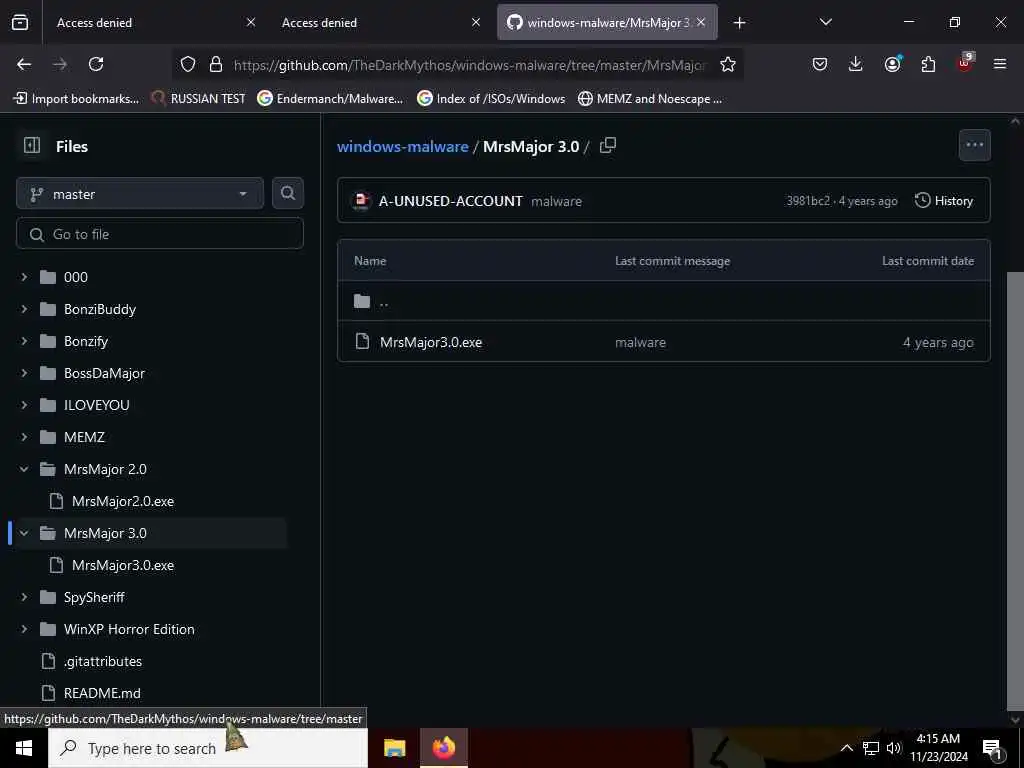Bookmark this page with the star
Image resolution: width=1024 pixels, height=768 pixels.
pos(728,64)
